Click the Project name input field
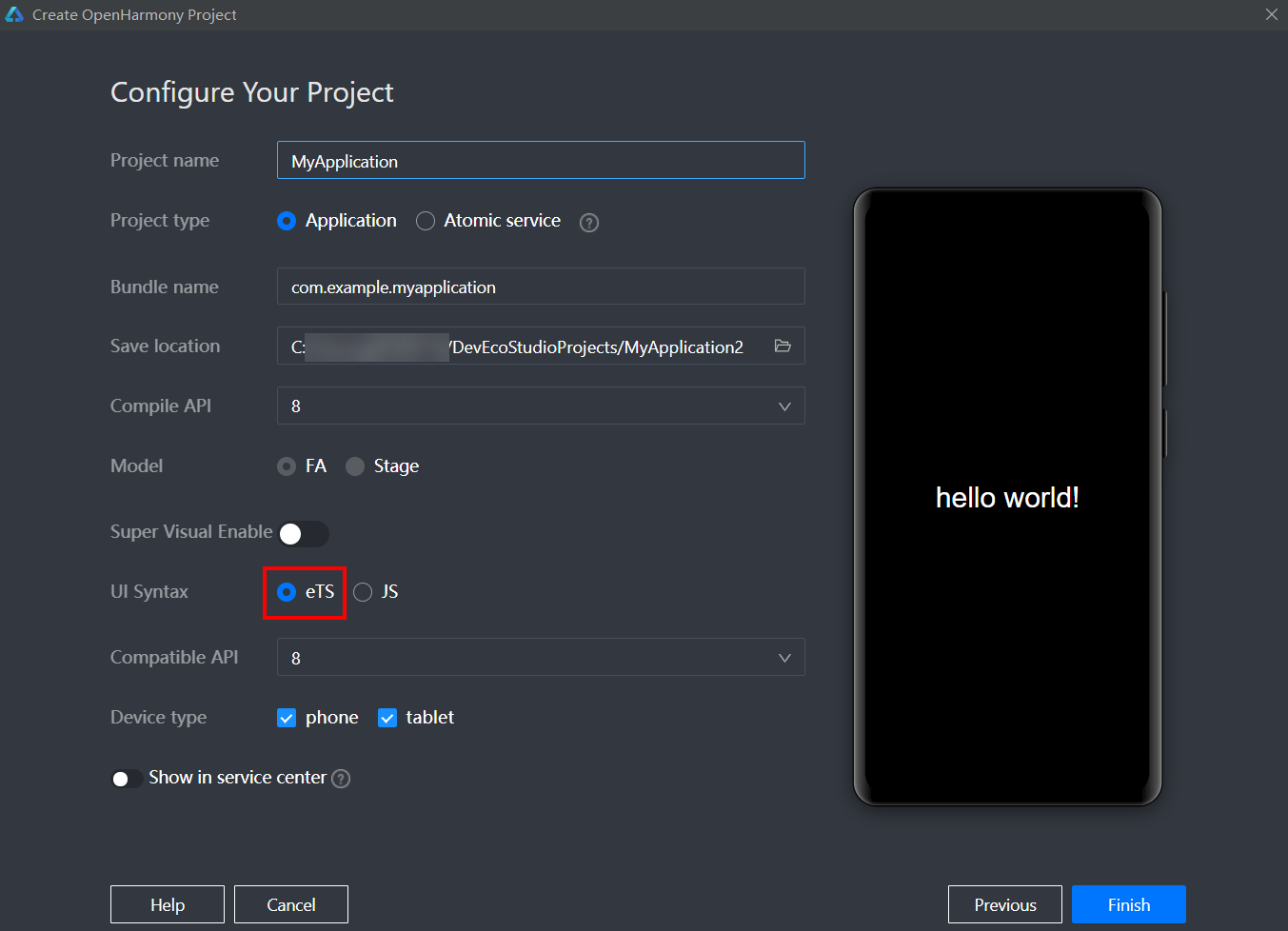Screen dimensions: 1288x931 (541, 160)
